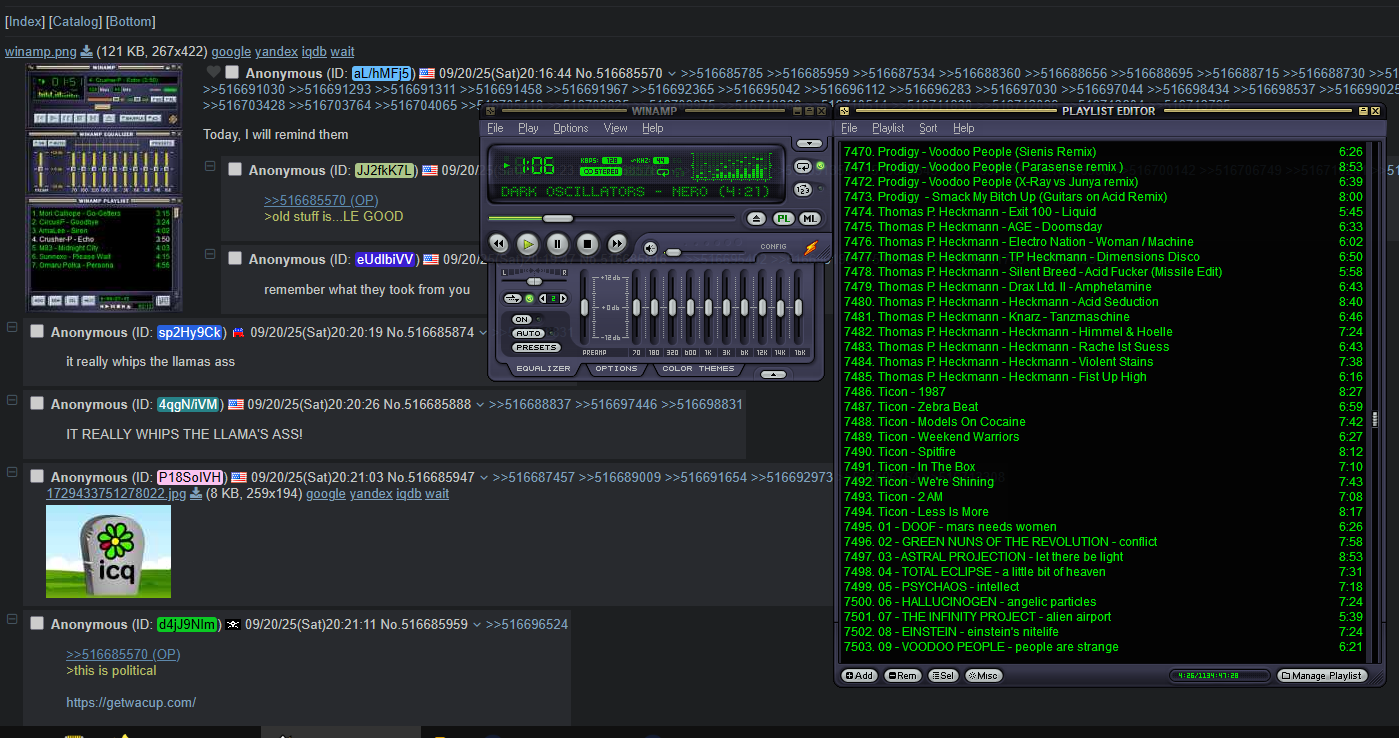Toggle the PL playlist editor button
Screen dimensions: 1399x738
click(x=783, y=218)
